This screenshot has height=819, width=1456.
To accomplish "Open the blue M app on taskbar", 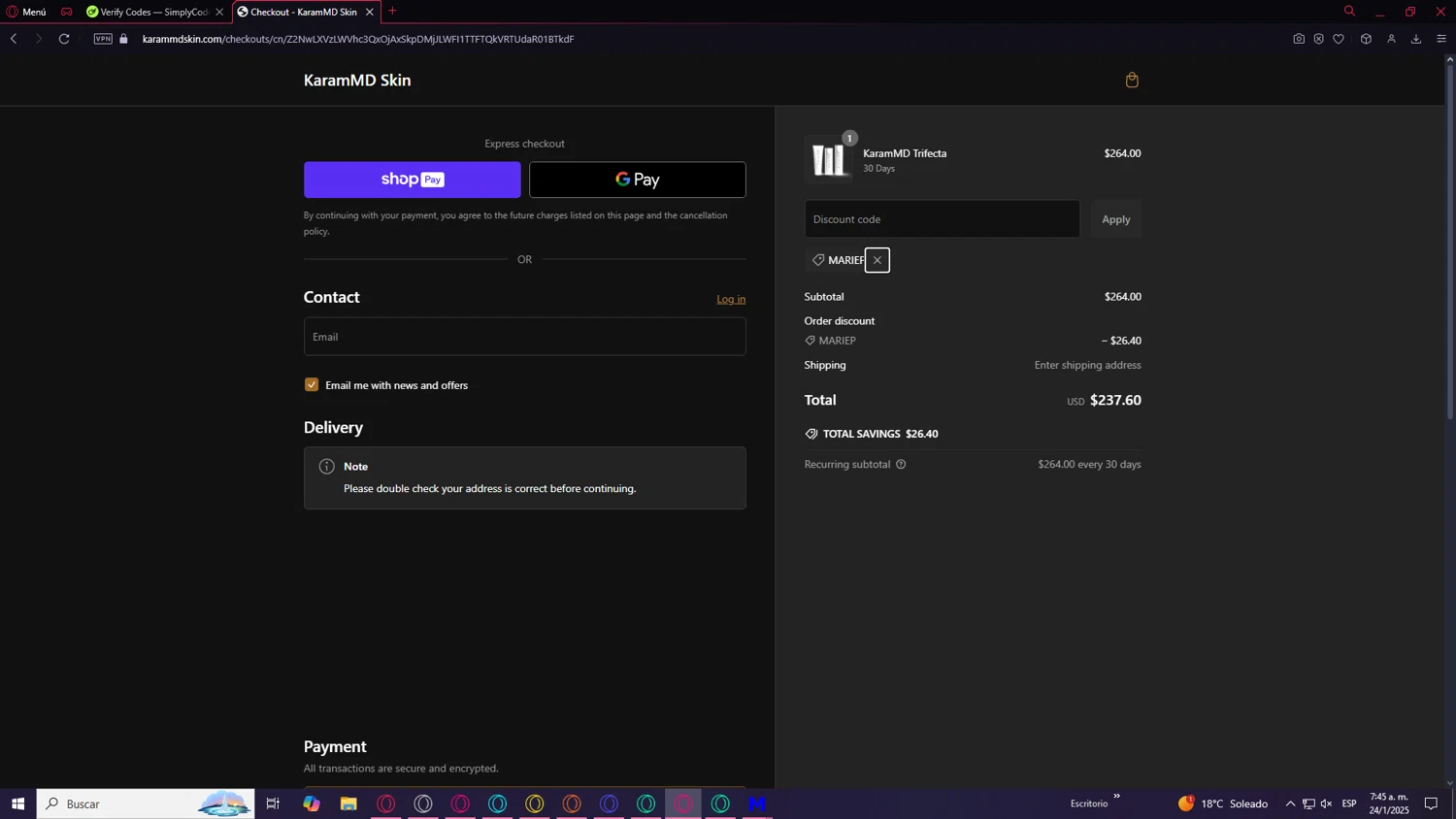I will [x=757, y=803].
